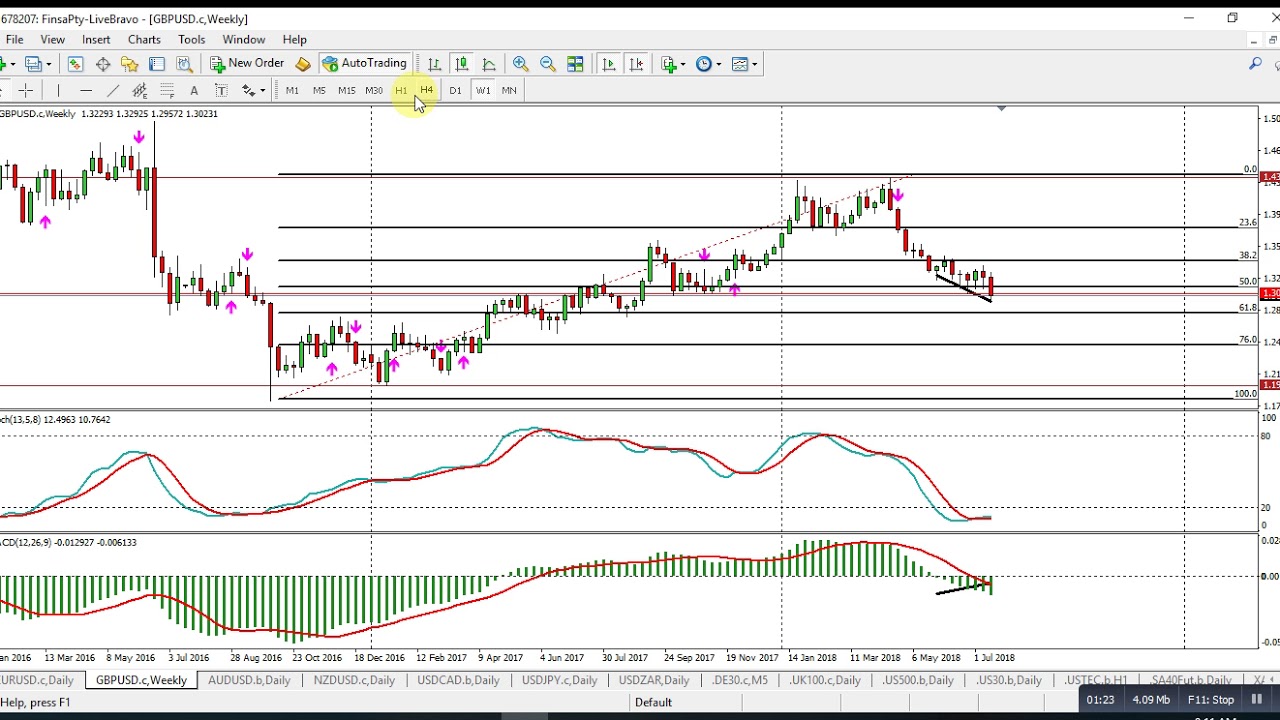Screen dimensions: 1280x720
Task: Switch to NZDUSD.c,Daily chart tab
Action: 354,680
